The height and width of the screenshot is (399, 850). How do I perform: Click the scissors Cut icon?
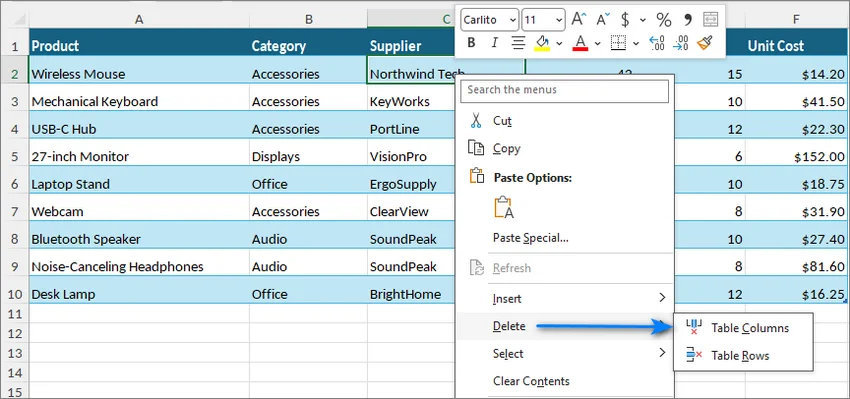(x=476, y=120)
